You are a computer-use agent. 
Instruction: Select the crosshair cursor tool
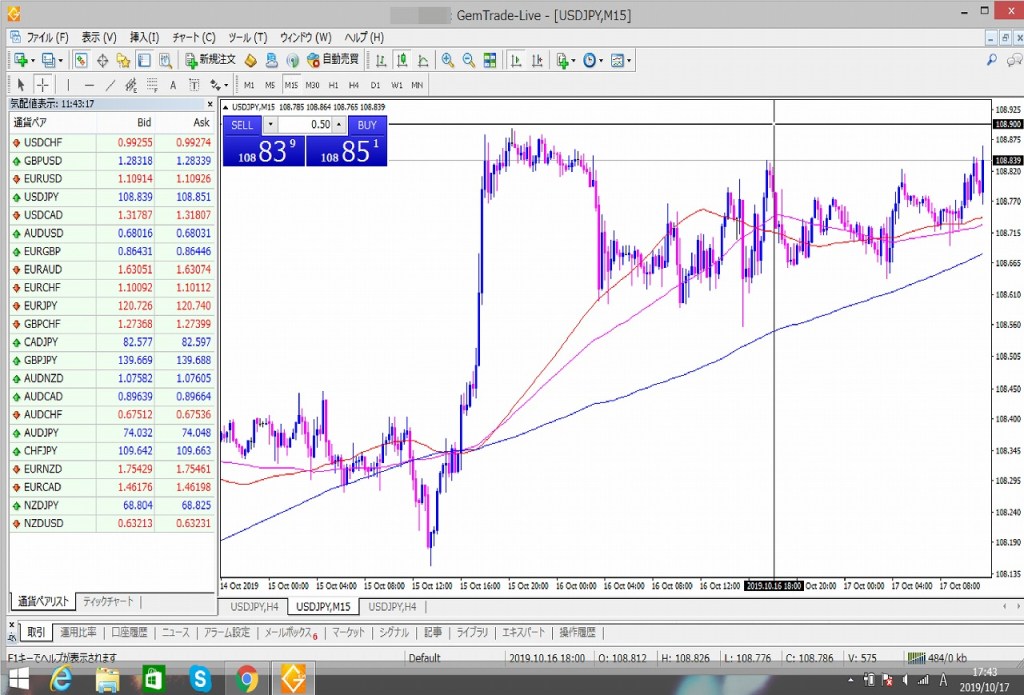click(x=43, y=85)
